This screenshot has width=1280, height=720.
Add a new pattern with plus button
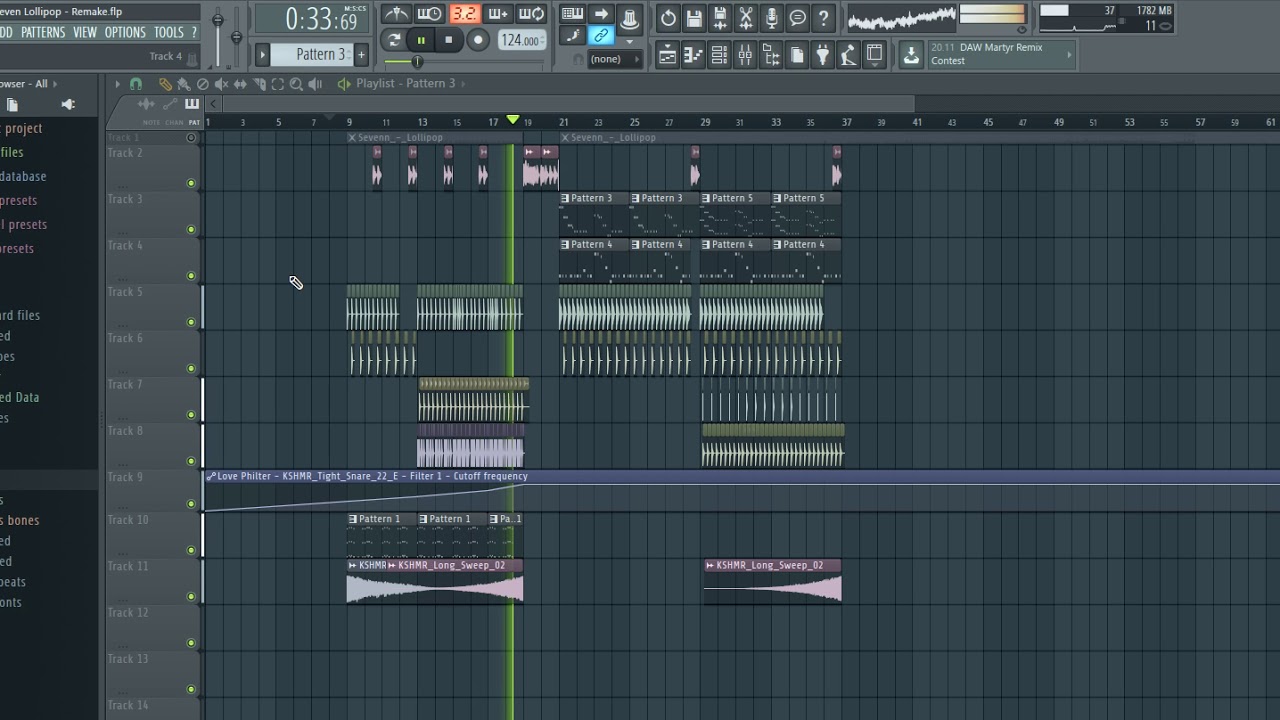click(361, 55)
